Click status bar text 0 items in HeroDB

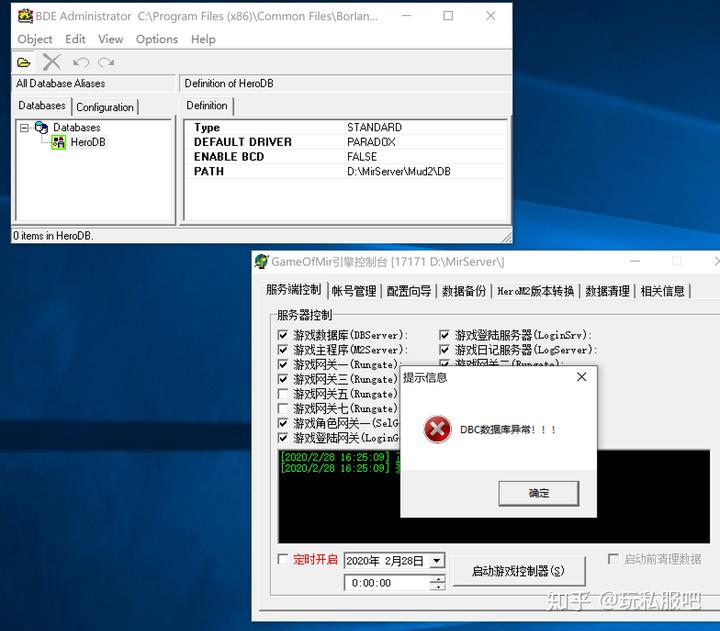tap(53, 236)
